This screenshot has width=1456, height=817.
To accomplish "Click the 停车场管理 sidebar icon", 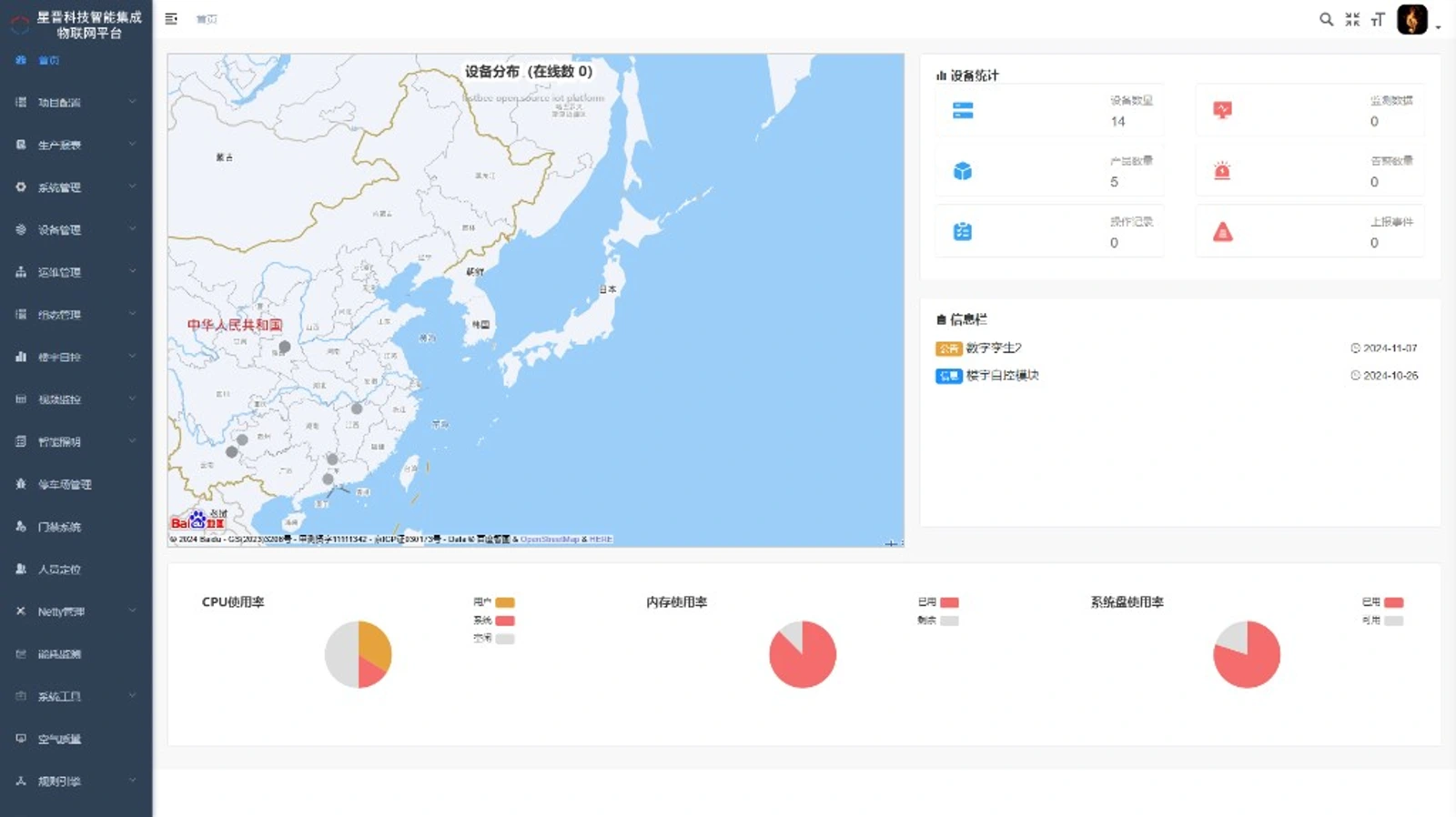I will [x=20, y=484].
